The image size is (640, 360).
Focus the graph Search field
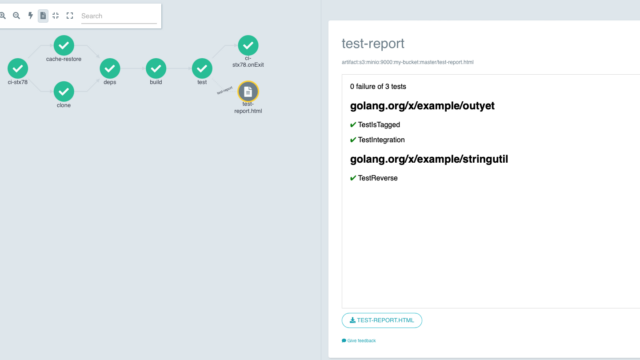point(119,16)
